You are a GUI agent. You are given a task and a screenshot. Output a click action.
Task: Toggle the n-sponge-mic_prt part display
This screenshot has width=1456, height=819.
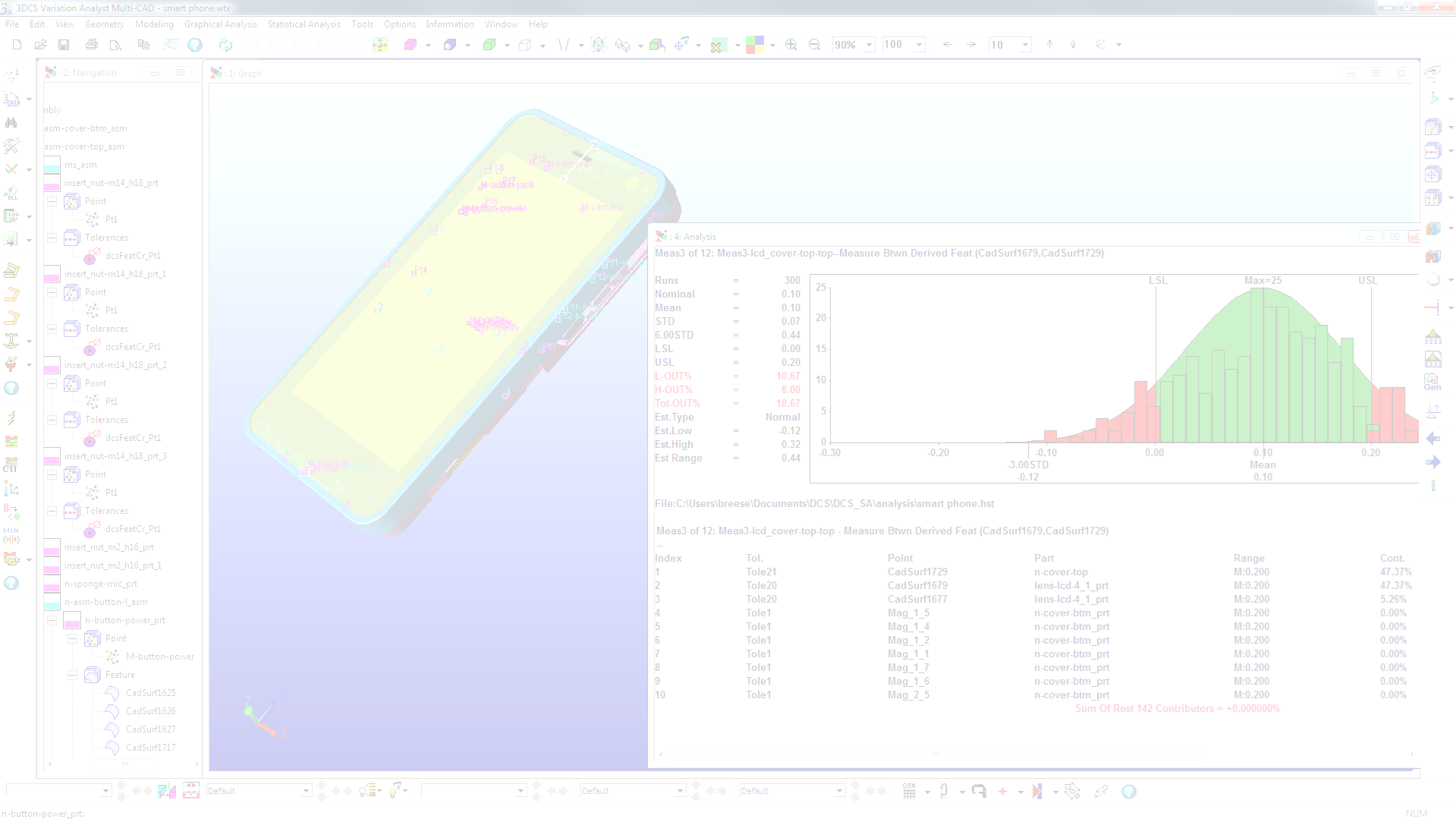(51, 584)
